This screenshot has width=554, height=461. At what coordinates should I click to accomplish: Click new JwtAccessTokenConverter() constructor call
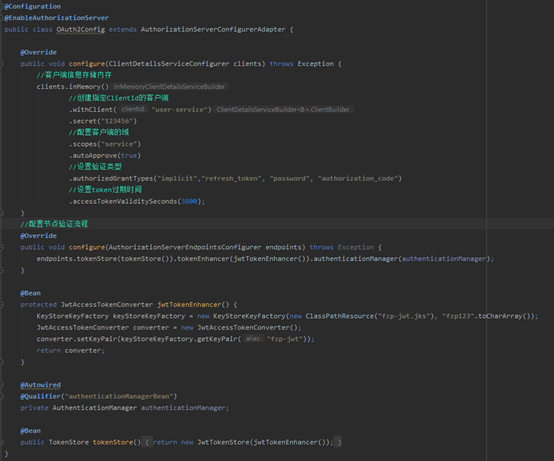tap(240, 327)
